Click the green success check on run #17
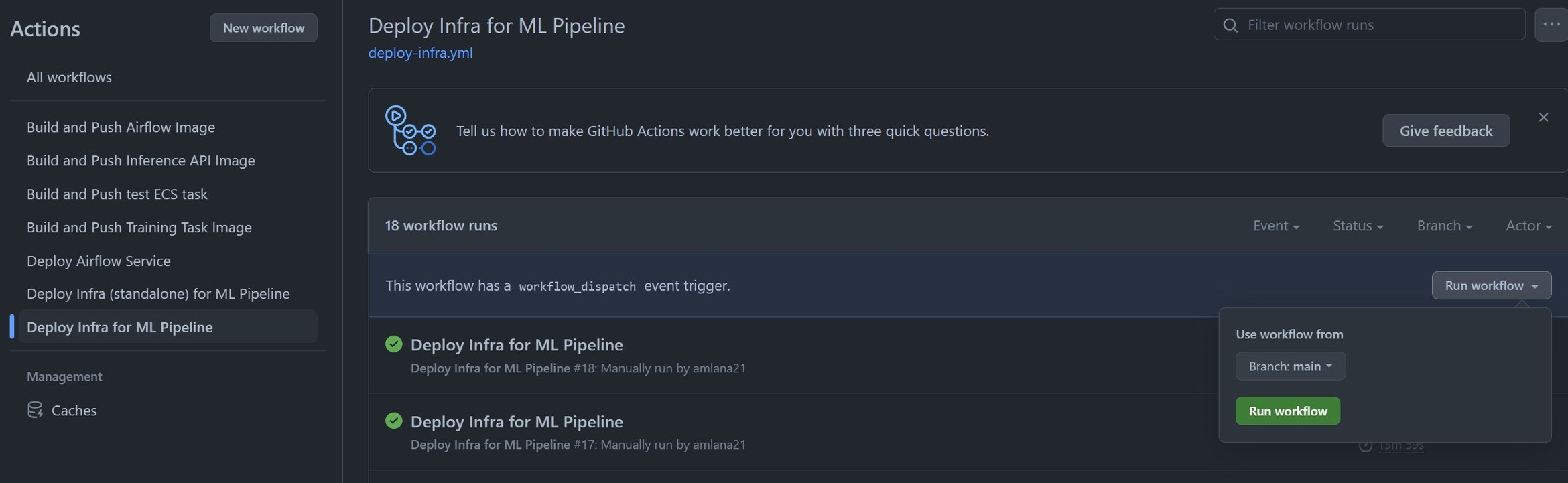This screenshot has height=483, width=1568. (x=394, y=421)
